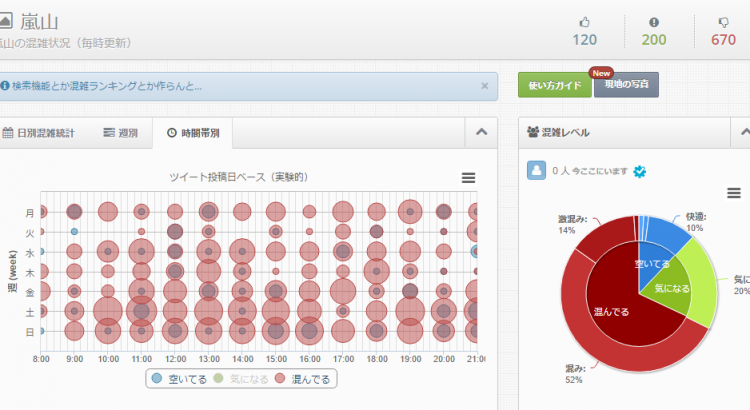
Task: Click the chart title ツイート投稿日ベース（実験的）
Action: (239, 177)
